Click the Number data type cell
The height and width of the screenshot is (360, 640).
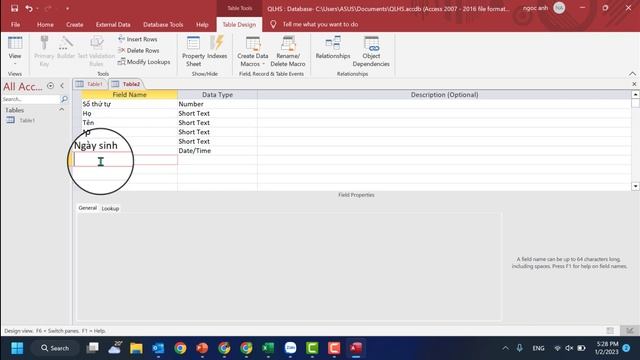pos(217,104)
